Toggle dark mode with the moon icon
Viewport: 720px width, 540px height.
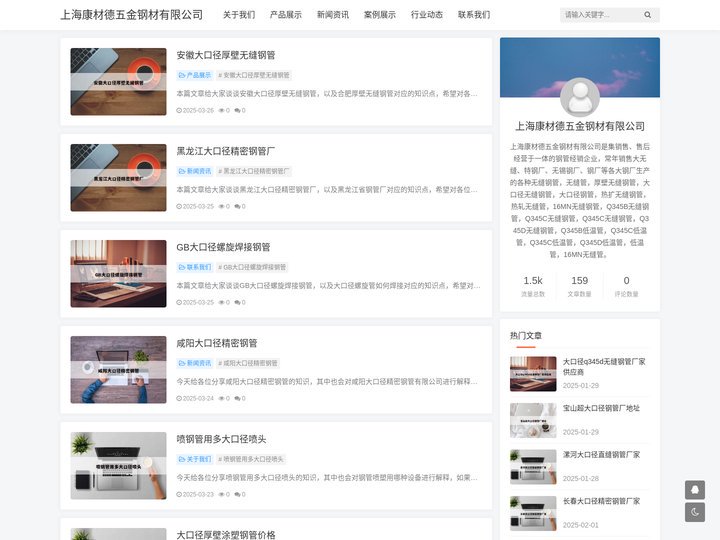[695, 512]
